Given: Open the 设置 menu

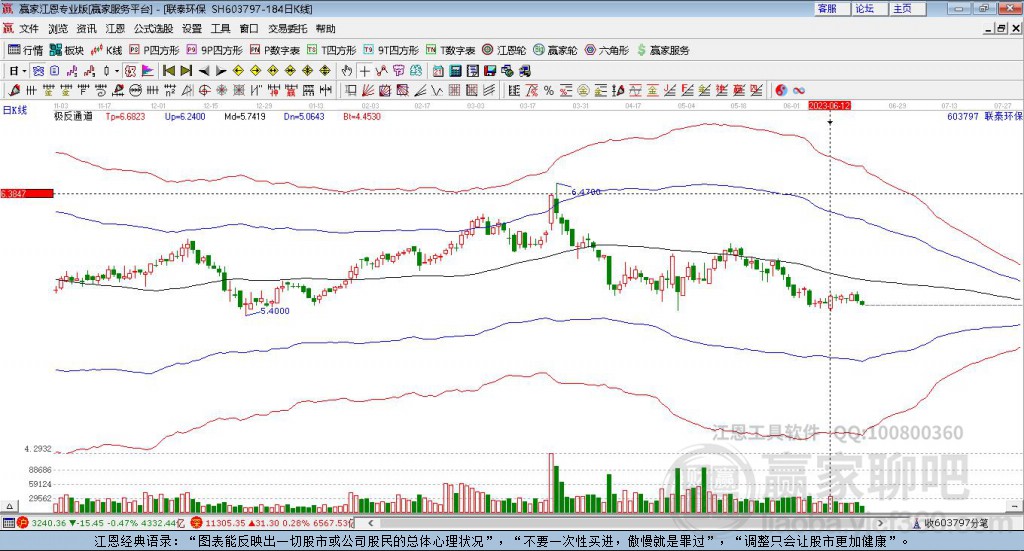Looking at the screenshot, I should [x=192, y=29].
